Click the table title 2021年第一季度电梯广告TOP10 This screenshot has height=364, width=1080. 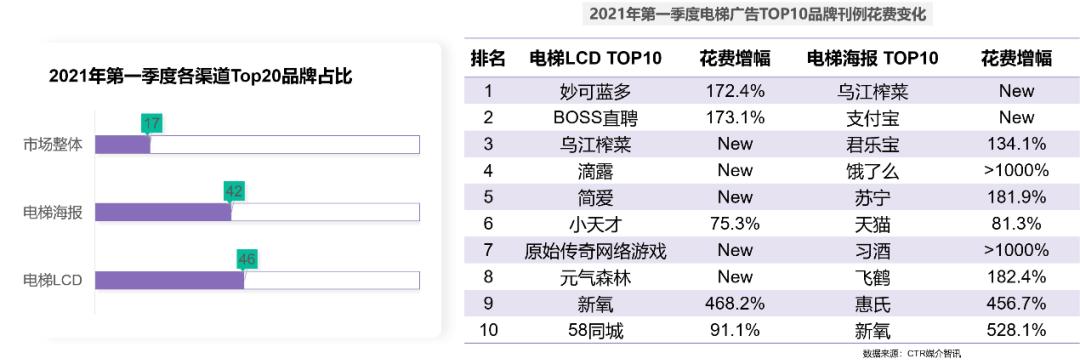(x=758, y=14)
